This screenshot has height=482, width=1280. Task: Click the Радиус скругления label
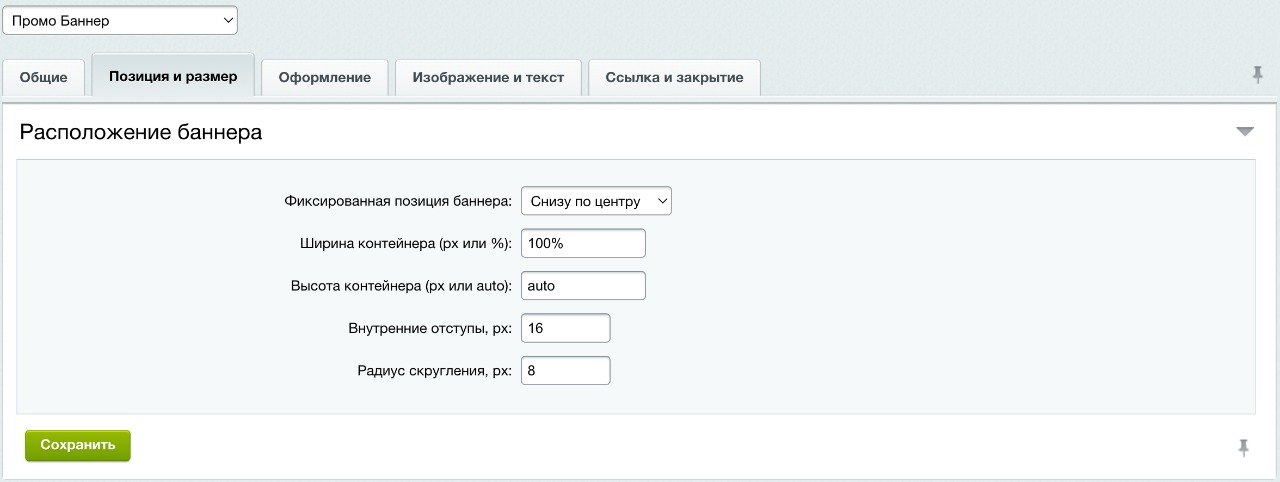(x=435, y=370)
